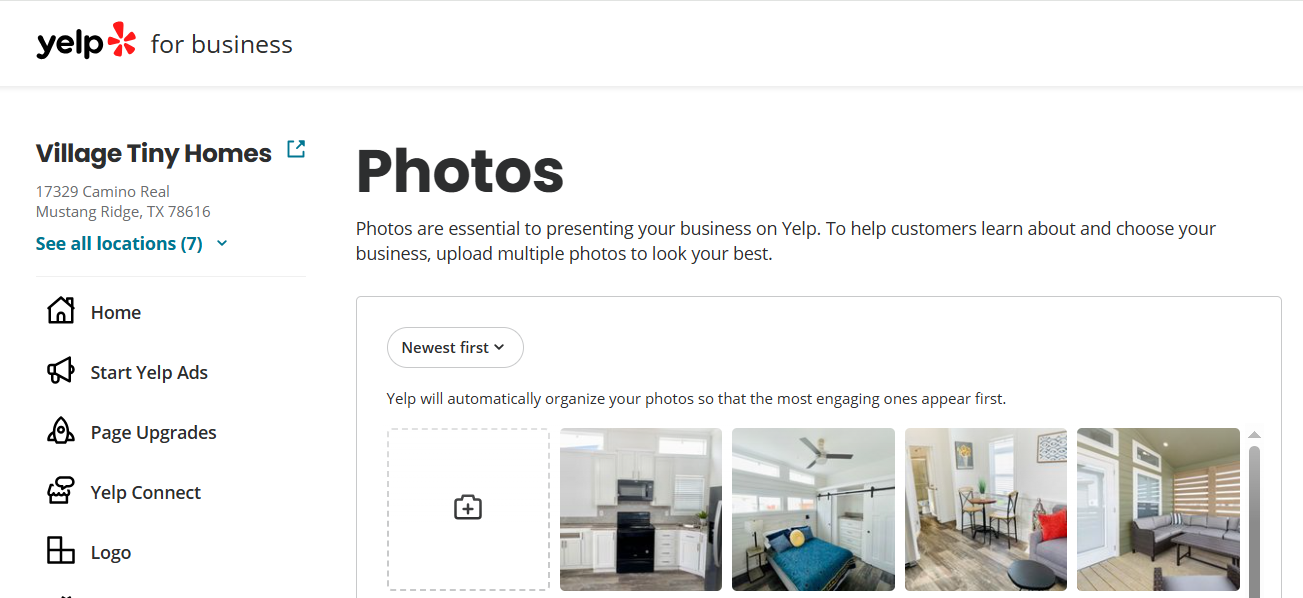Click the yelp for business header logo
Image resolution: width=1303 pixels, height=598 pixels.
point(165,42)
